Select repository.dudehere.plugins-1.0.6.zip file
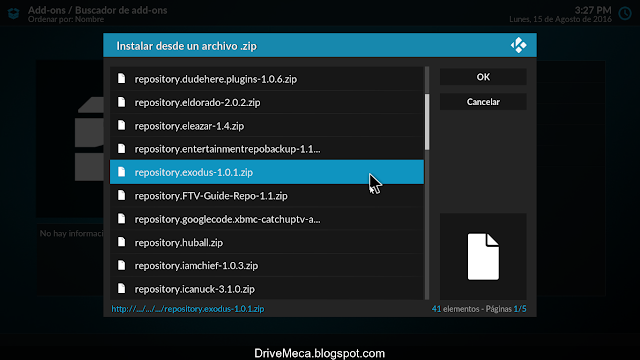 (x=267, y=79)
